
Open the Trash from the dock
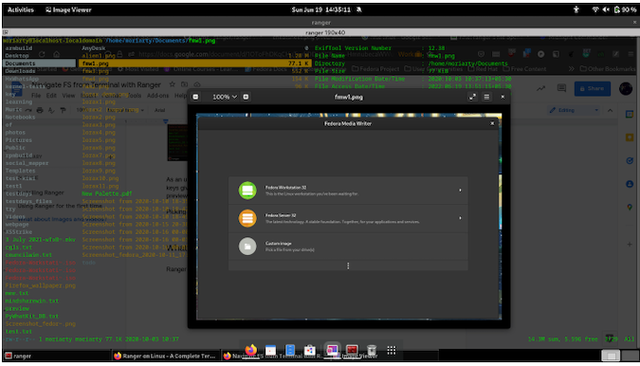371,350
